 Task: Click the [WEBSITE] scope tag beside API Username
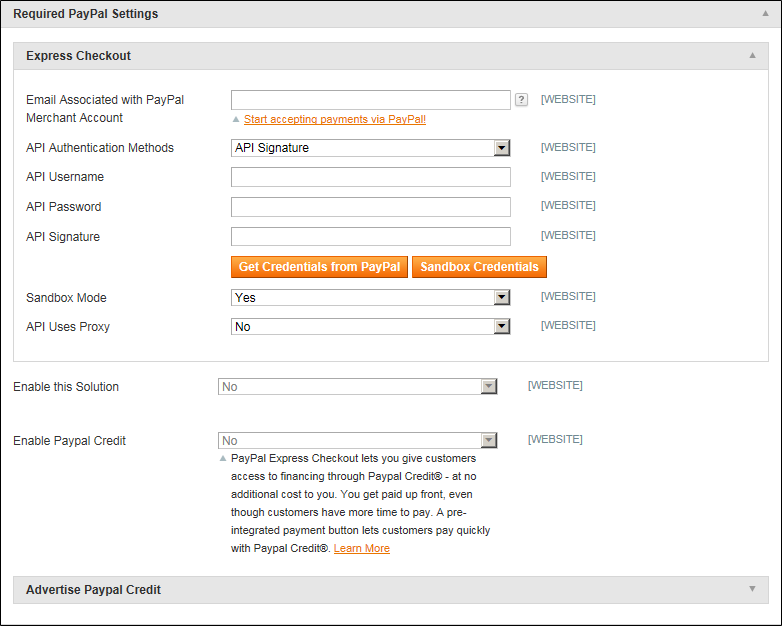point(568,176)
